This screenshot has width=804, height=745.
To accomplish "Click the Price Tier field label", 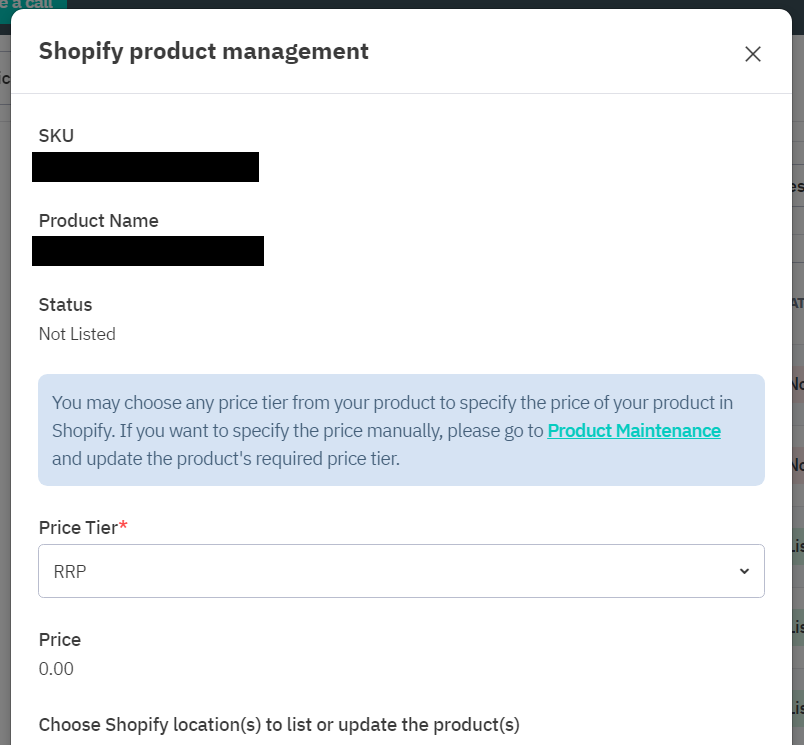I will point(78,527).
